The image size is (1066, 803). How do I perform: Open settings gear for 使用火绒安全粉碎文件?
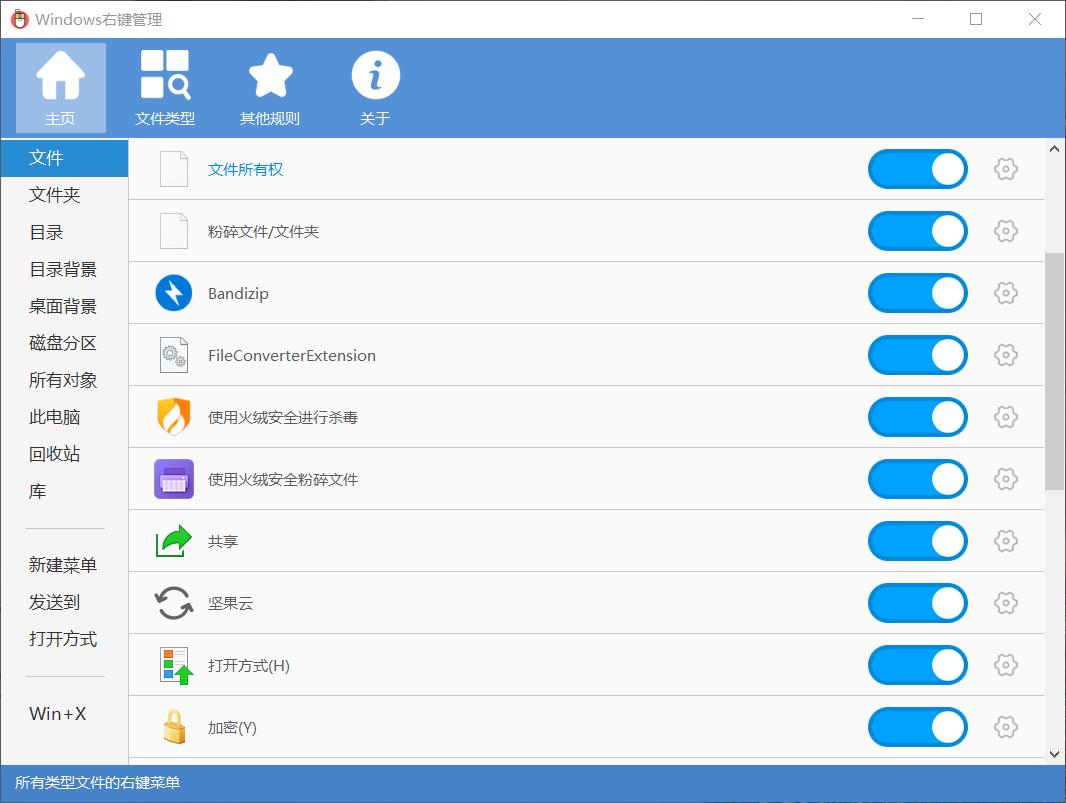pyautogui.click(x=1005, y=479)
